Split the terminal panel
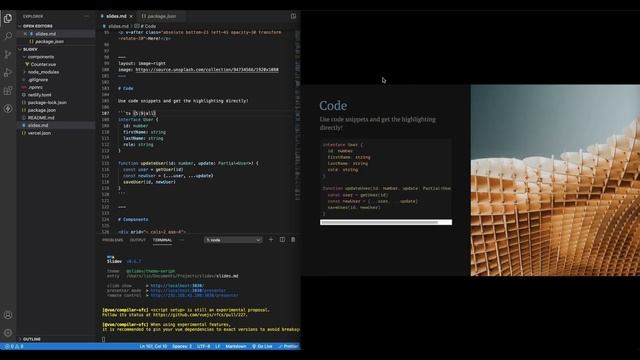The width and height of the screenshot is (640, 360). click(x=282, y=240)
